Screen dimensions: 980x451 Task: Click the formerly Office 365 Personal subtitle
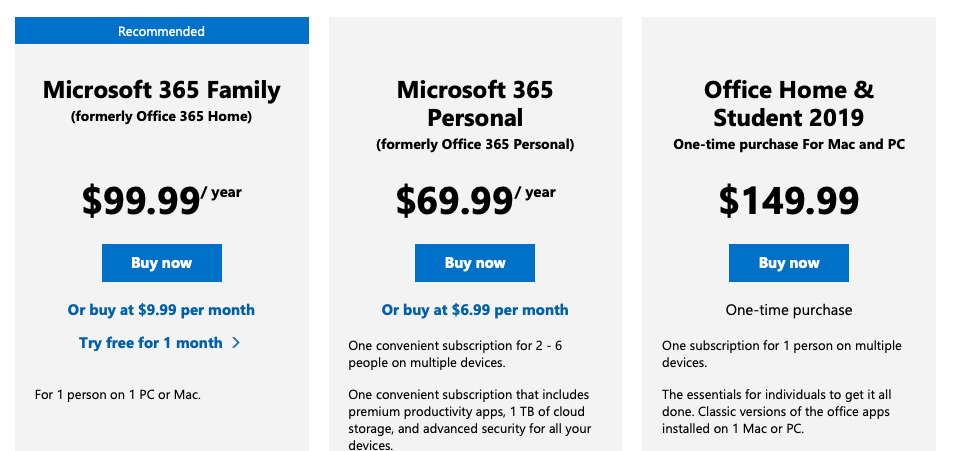475,144
